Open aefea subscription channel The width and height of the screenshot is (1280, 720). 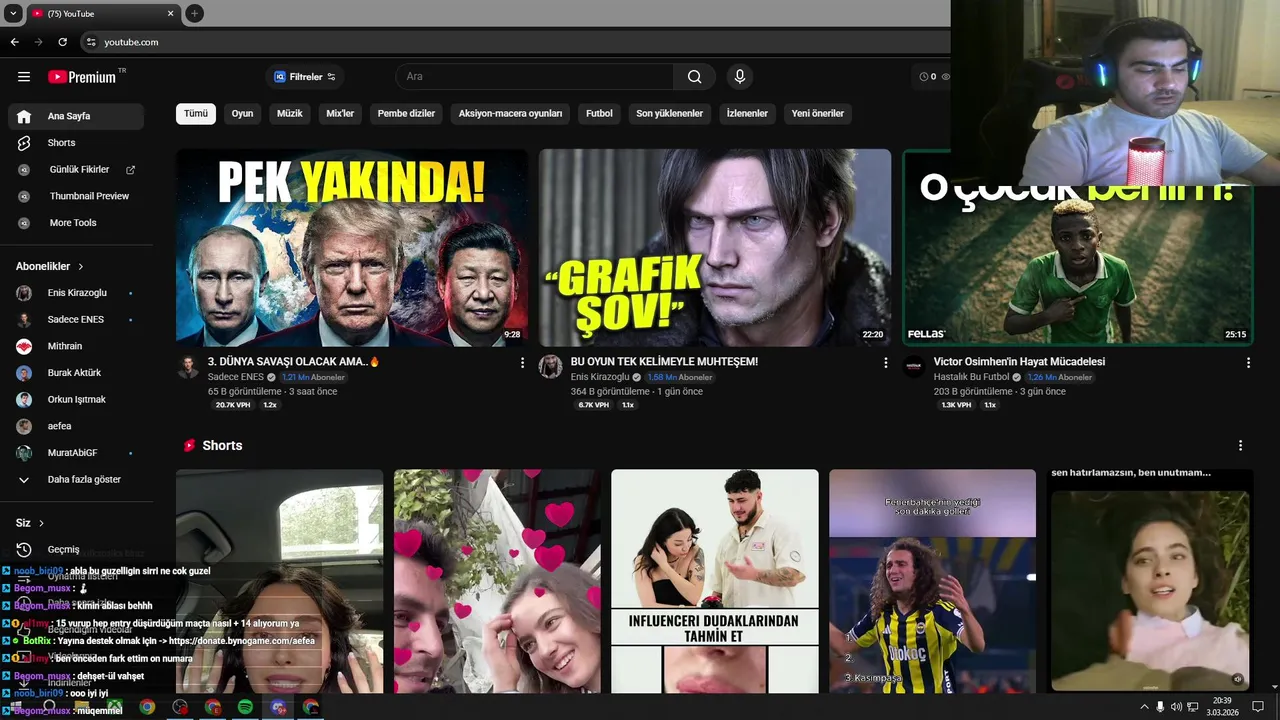tap(76, 426)
